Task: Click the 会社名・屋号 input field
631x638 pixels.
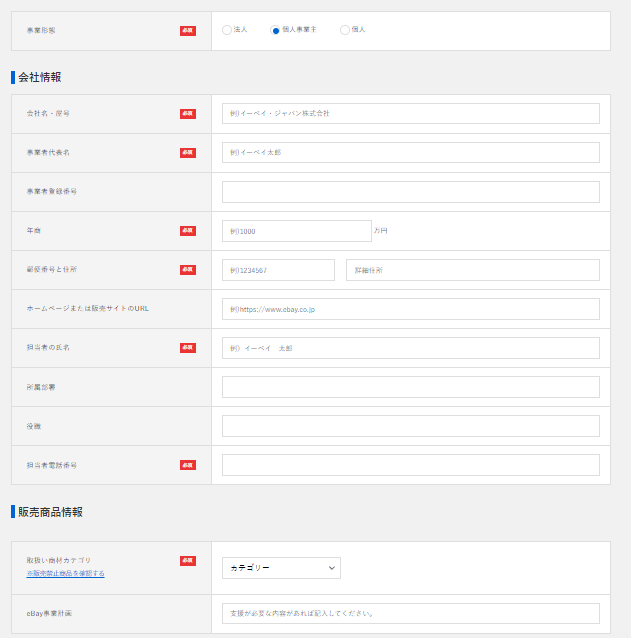Action: 410,114
